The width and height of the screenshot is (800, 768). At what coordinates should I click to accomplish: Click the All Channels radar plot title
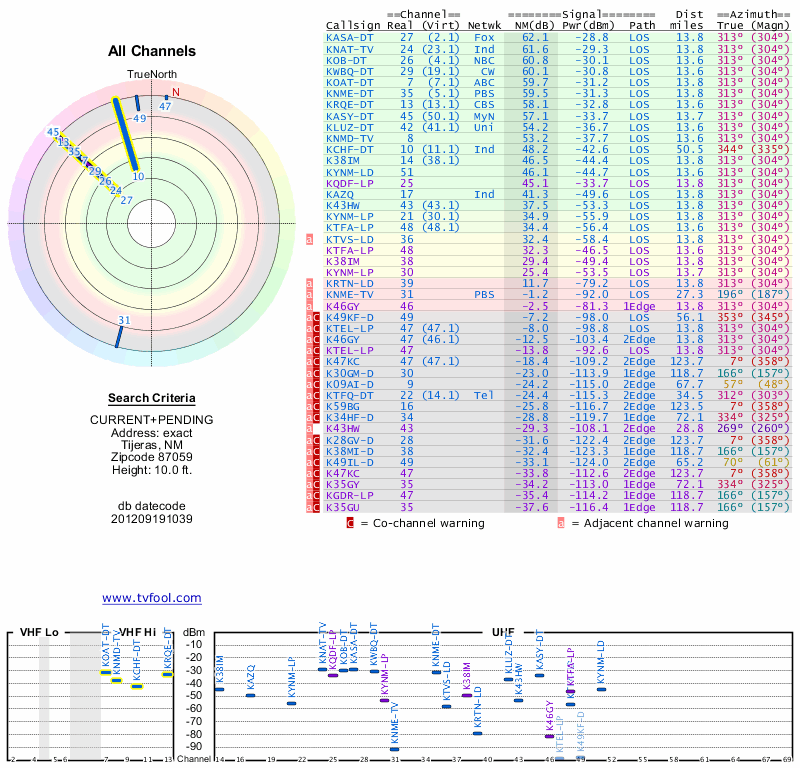(x=152, y=51)
